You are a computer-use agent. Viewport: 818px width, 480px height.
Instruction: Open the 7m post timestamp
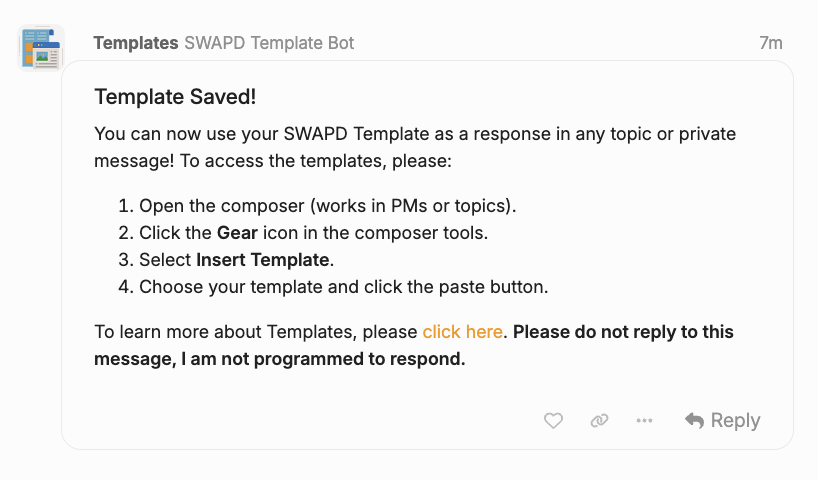click(x=770, y=43)
